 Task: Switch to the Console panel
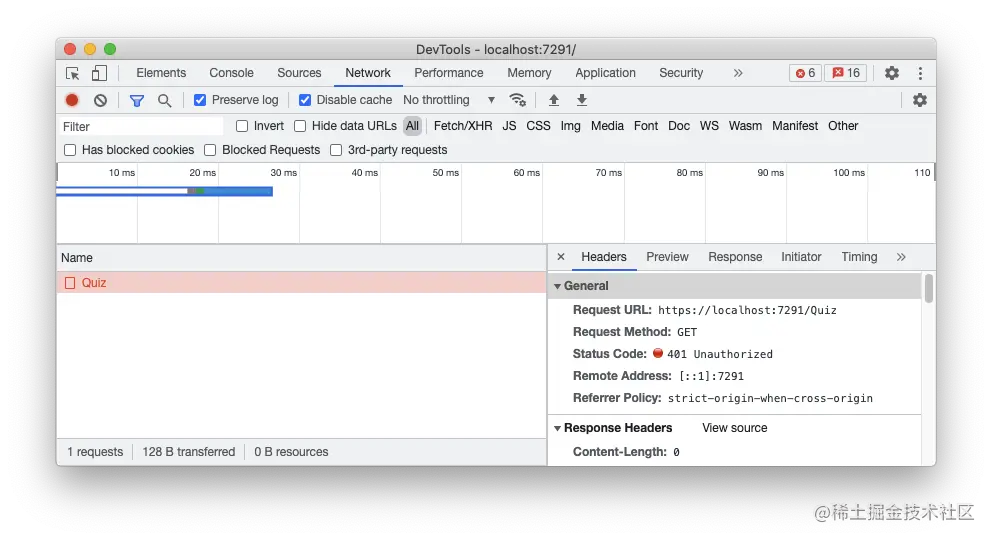coord(232,73)
